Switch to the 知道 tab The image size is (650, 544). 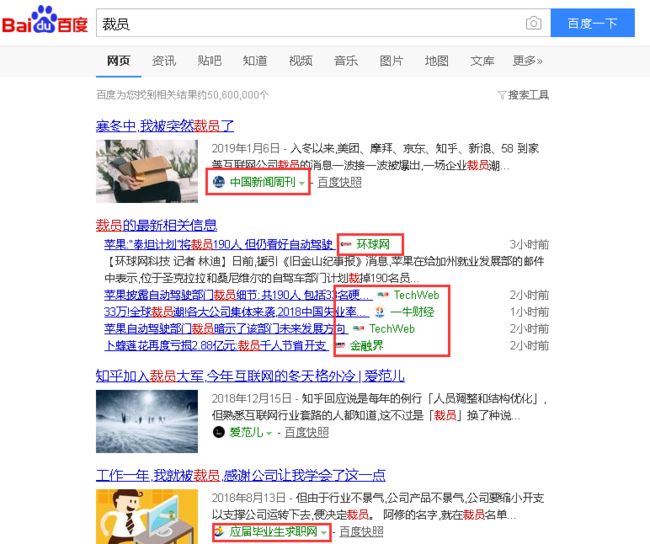[255, 61]
